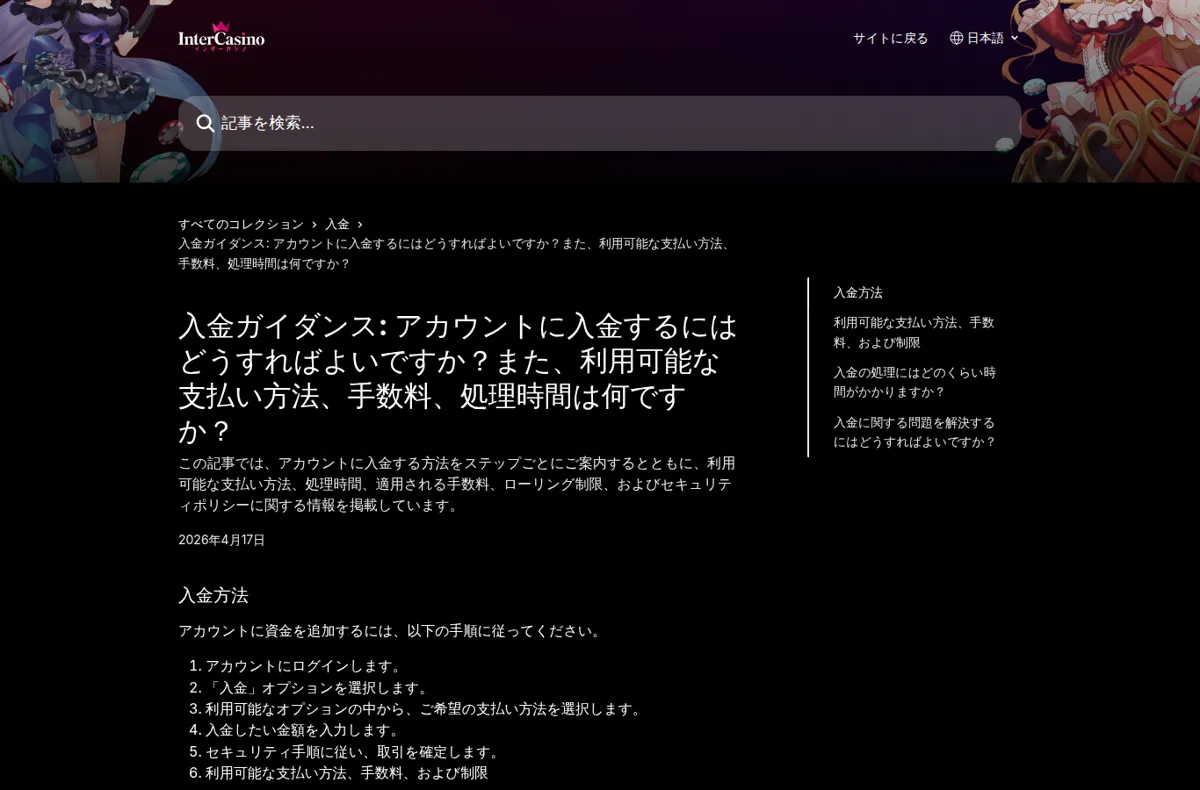Click the サイトに戻る link
This screenshot has height=790, width=1200.
coord(890,38)
